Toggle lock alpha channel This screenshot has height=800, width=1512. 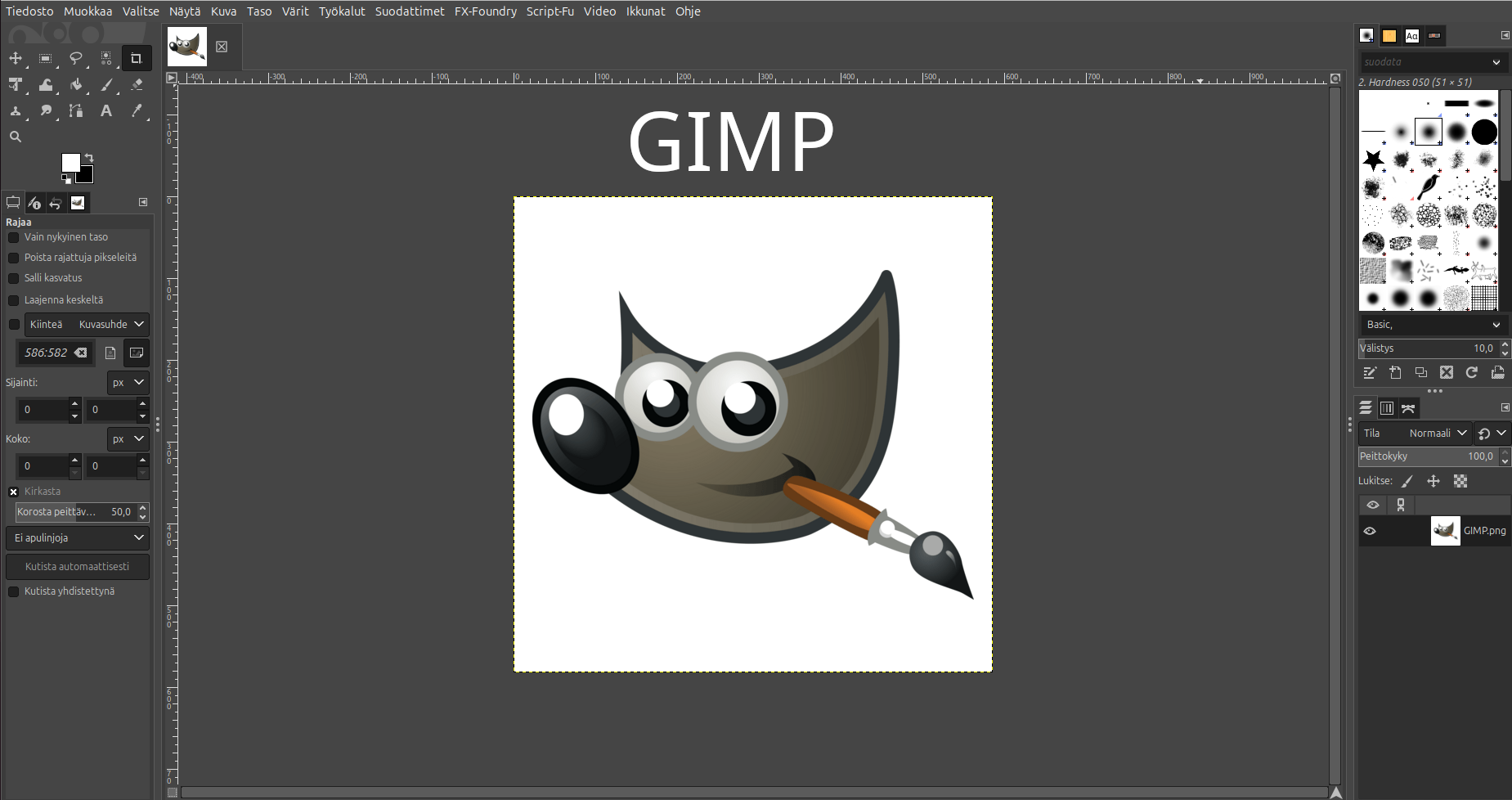click(1460, 481)
